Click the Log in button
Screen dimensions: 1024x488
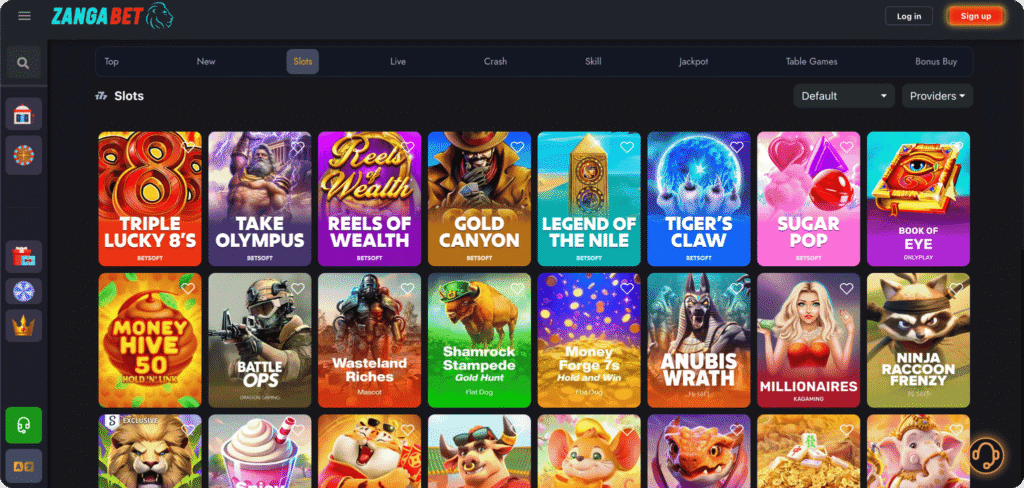click(x=908, y=16)
